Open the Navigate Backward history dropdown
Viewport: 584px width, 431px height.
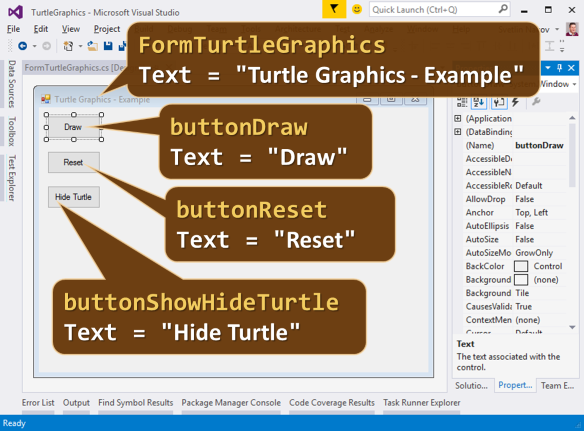pos(34,46)
